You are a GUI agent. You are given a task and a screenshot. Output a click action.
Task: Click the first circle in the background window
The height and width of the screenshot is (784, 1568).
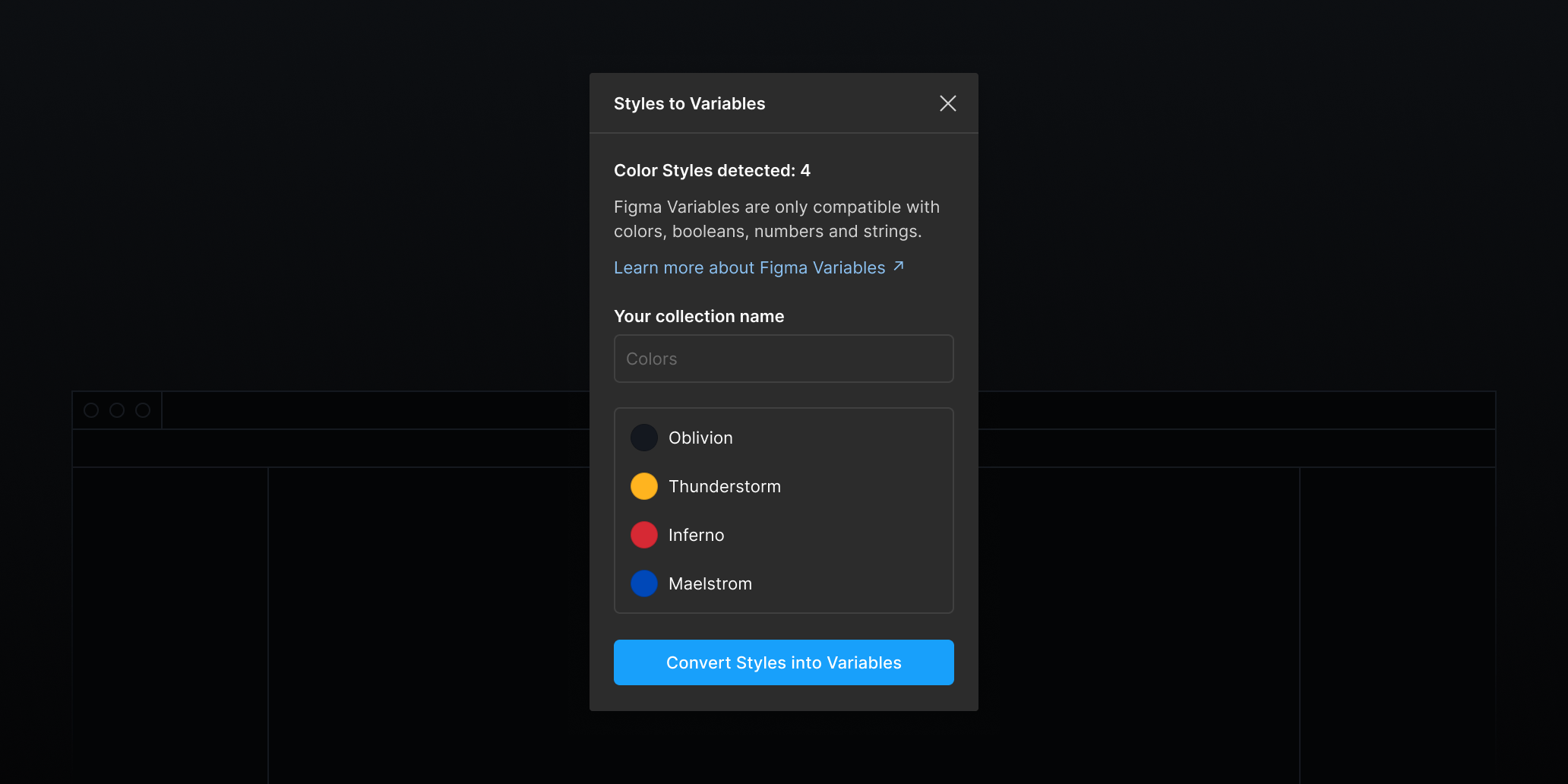91,410
